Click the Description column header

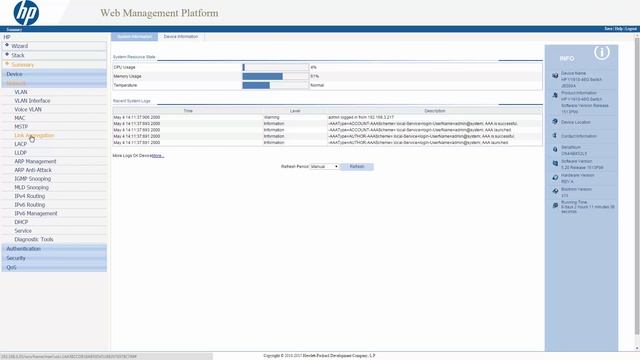[x=435, y=111]
